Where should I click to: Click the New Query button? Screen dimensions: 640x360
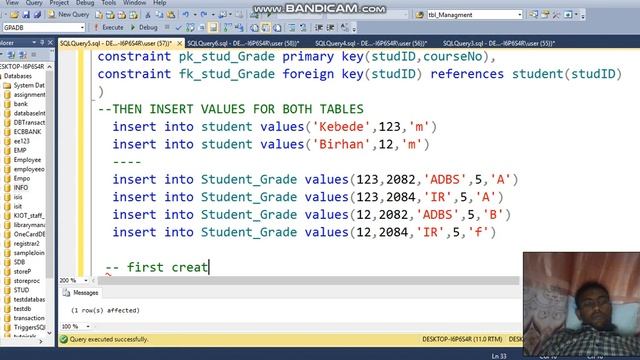point(68,15)
